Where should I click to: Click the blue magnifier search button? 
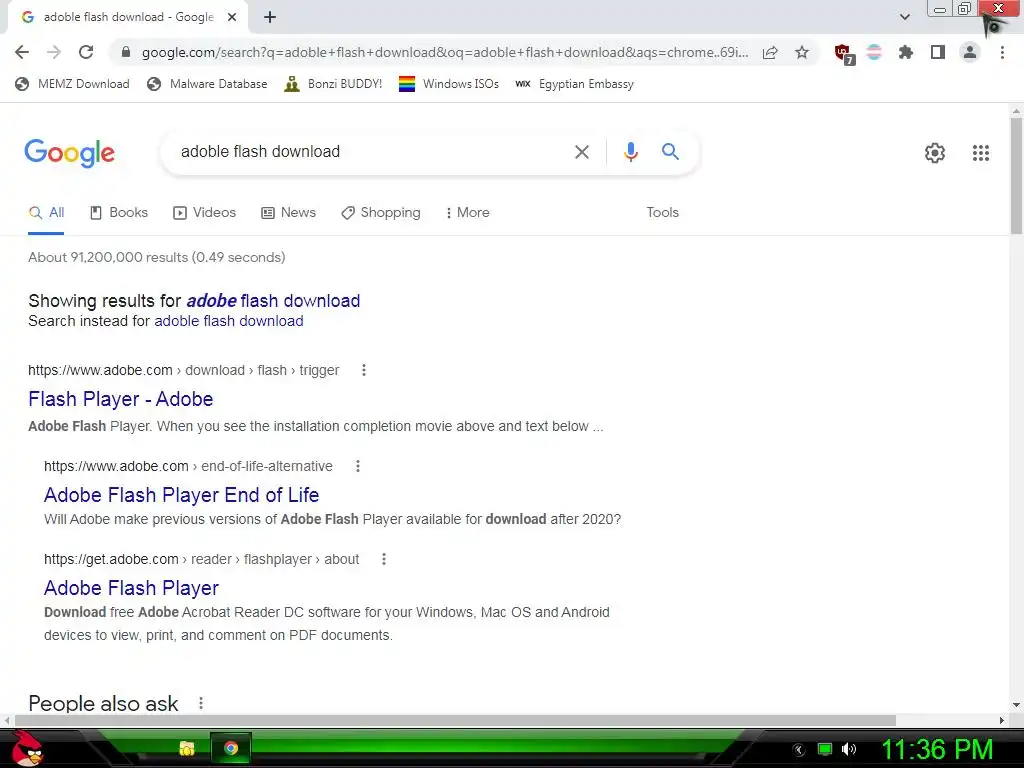click(670, 152)
